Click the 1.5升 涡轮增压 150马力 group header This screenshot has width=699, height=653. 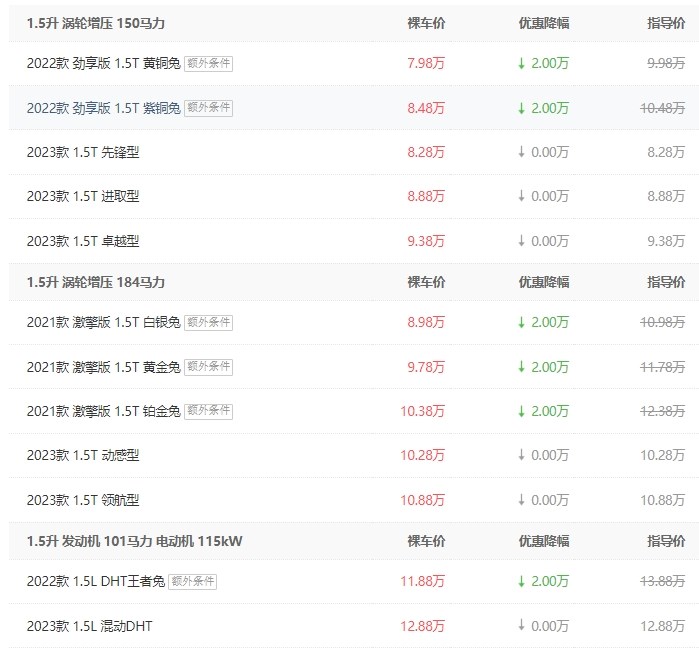coord(96,23)
